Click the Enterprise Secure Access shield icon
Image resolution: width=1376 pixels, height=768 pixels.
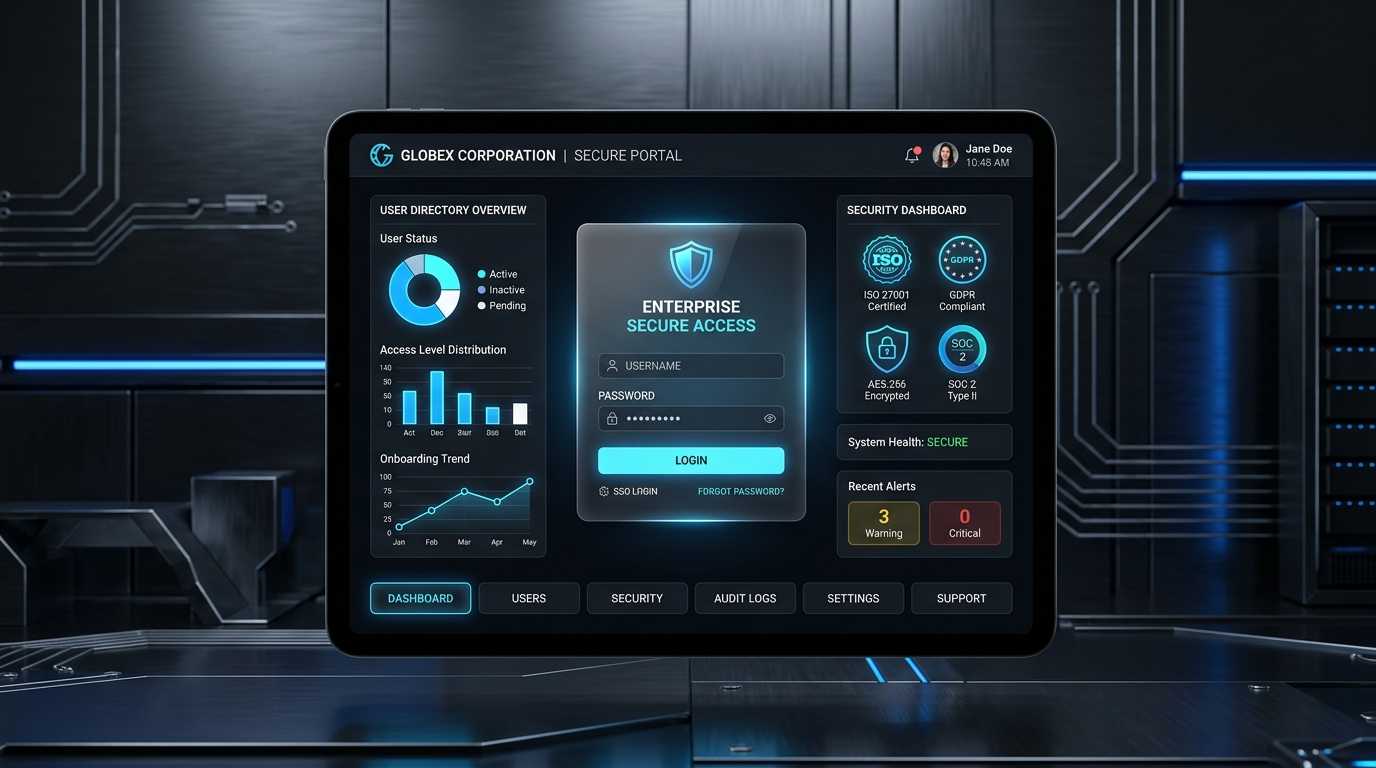pyautogui.click(x=691, y=264)
